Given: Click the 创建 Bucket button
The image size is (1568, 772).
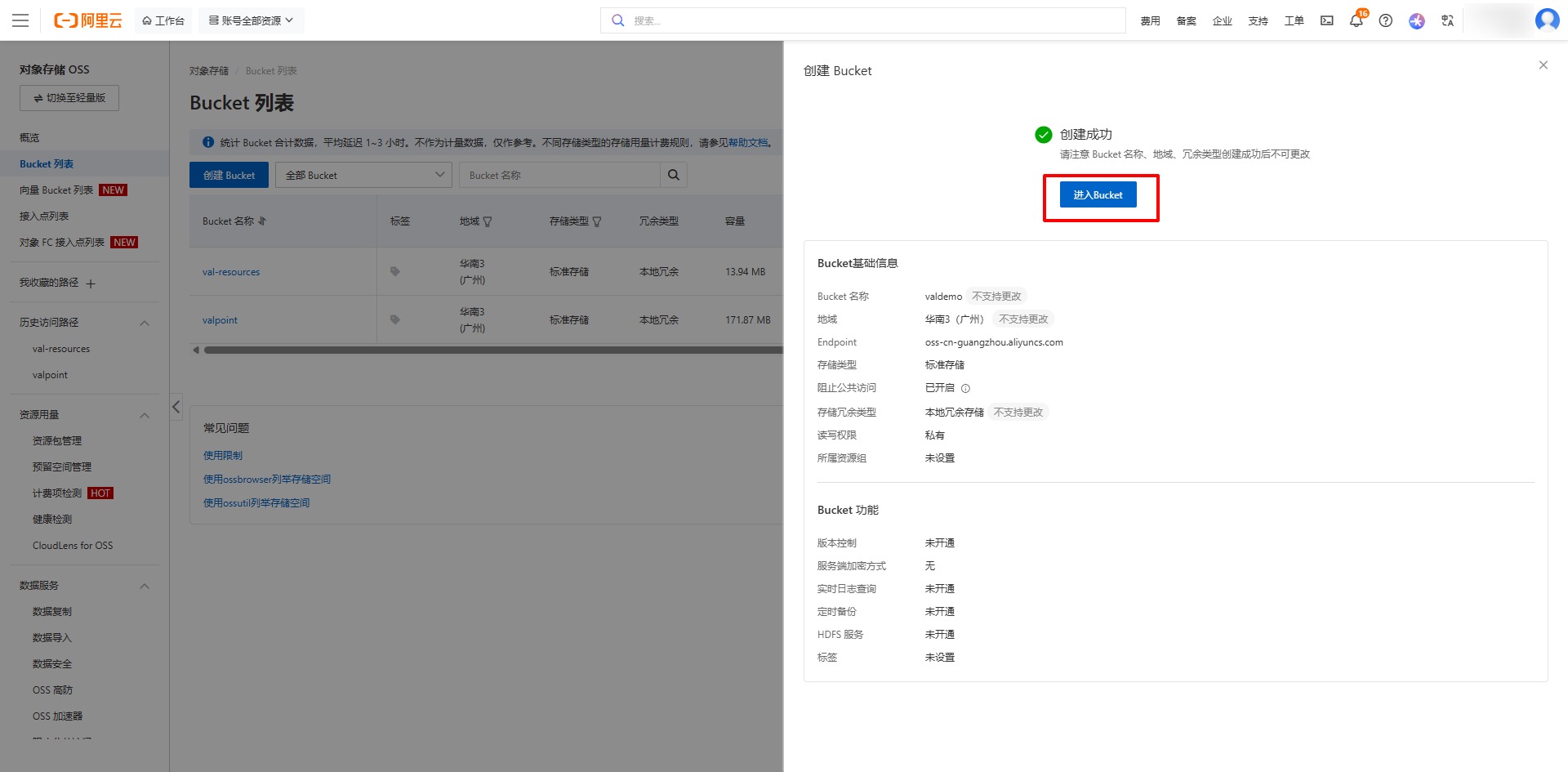Looking at the screenshot, I should [x=229, y=175].
